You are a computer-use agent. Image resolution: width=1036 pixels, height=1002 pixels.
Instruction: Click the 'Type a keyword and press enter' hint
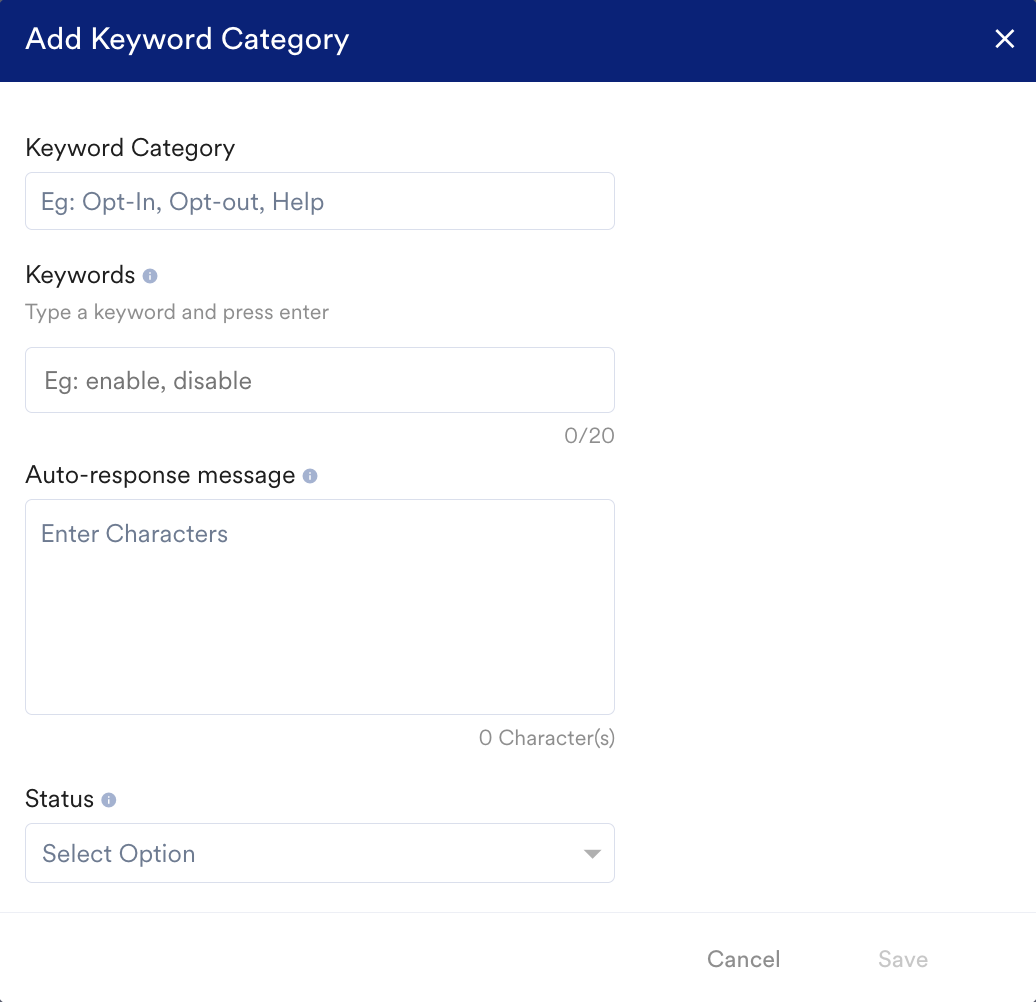pos(177,312)
